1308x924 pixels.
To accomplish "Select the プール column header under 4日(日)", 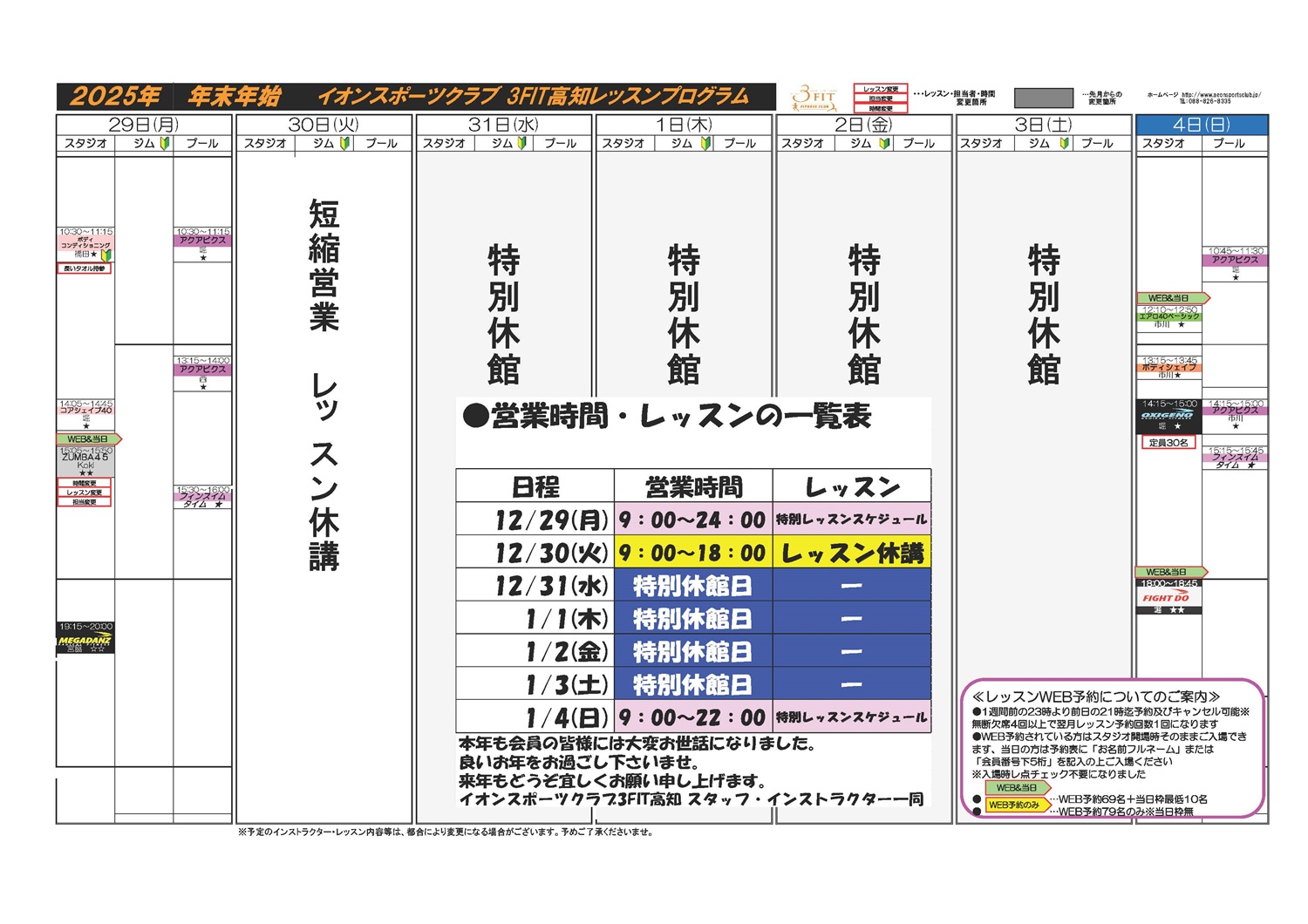I will click(x=1229, y=144).
